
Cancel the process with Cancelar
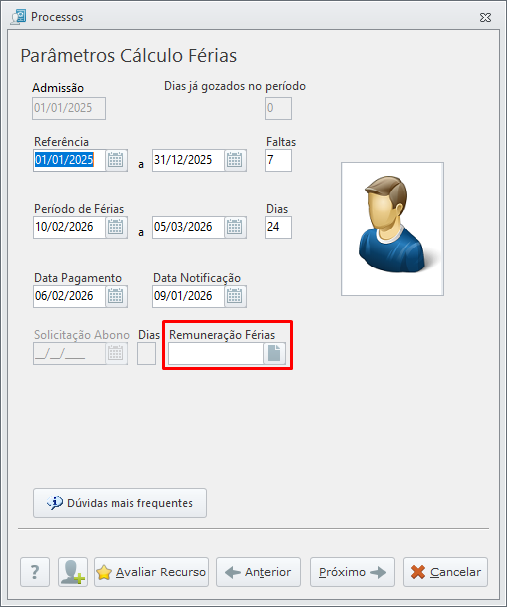pos(445,572)
